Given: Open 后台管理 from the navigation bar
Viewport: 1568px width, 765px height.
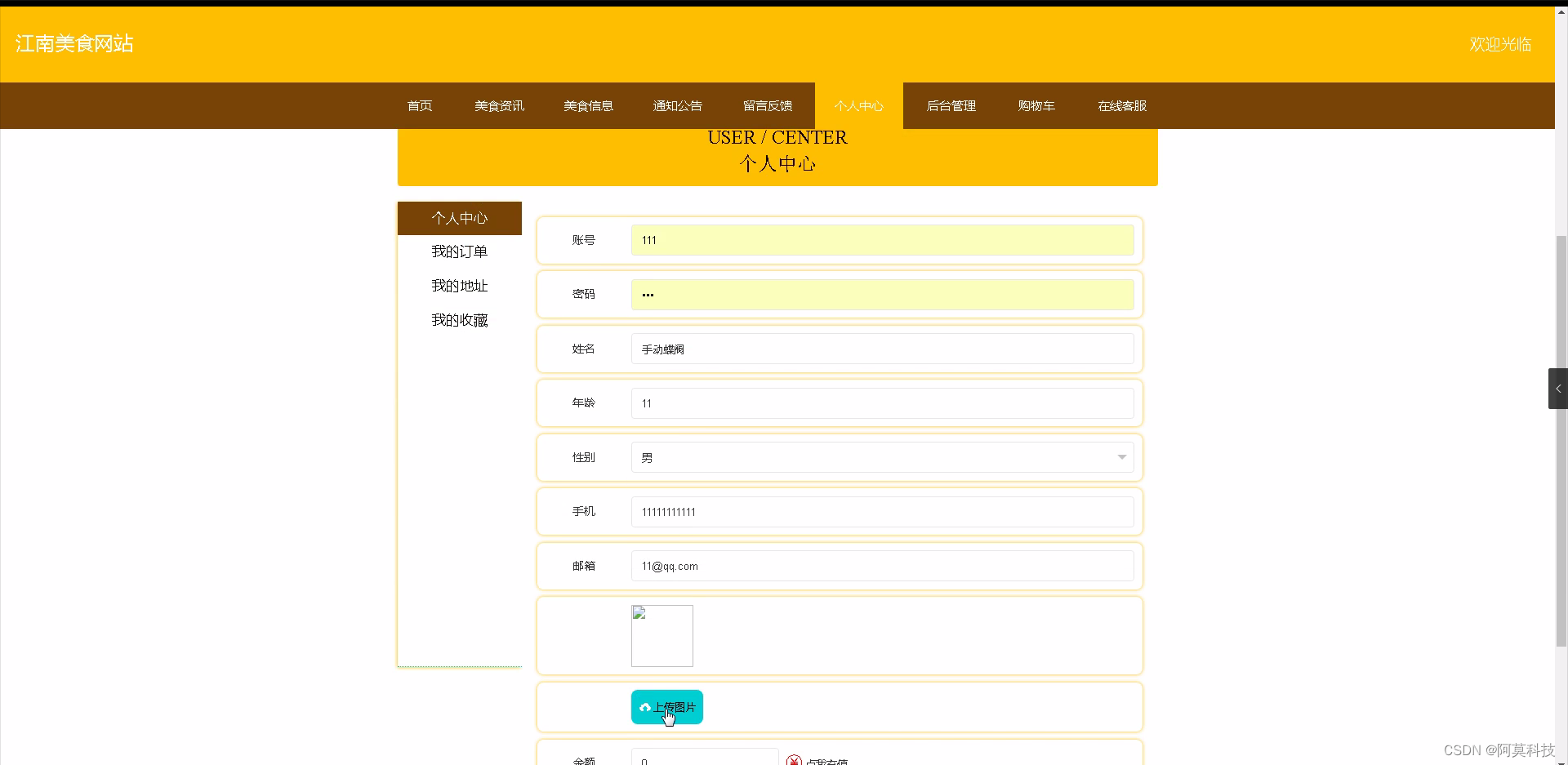Looking at the screenshot, I should coord(951,105).
